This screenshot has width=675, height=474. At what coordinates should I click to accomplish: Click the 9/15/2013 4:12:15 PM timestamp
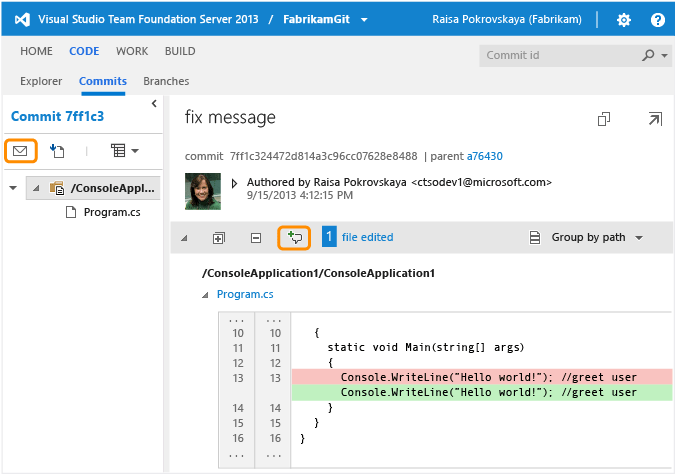pos(300,195)
